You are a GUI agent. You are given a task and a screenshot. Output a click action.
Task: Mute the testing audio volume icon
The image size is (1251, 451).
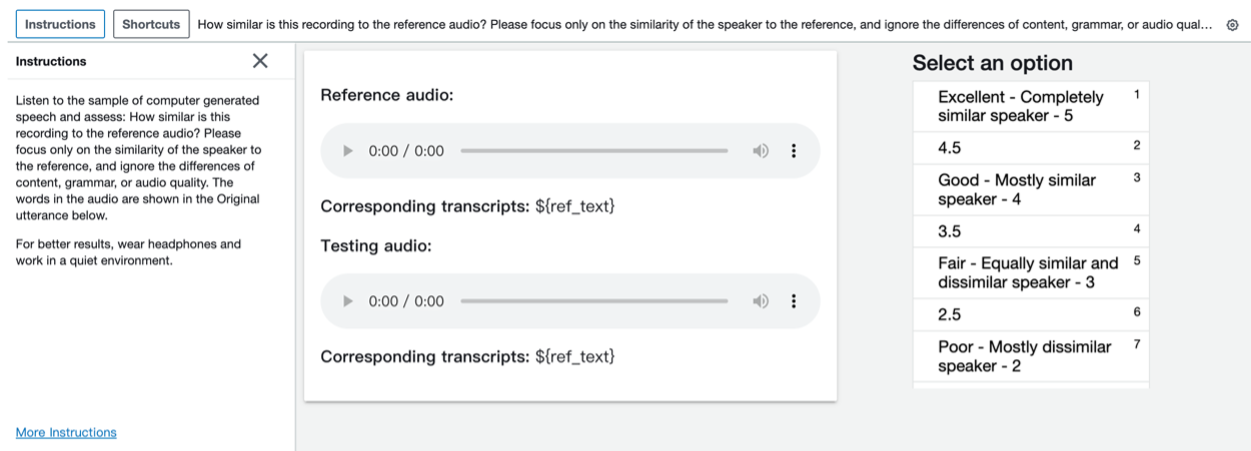[761, 301]
